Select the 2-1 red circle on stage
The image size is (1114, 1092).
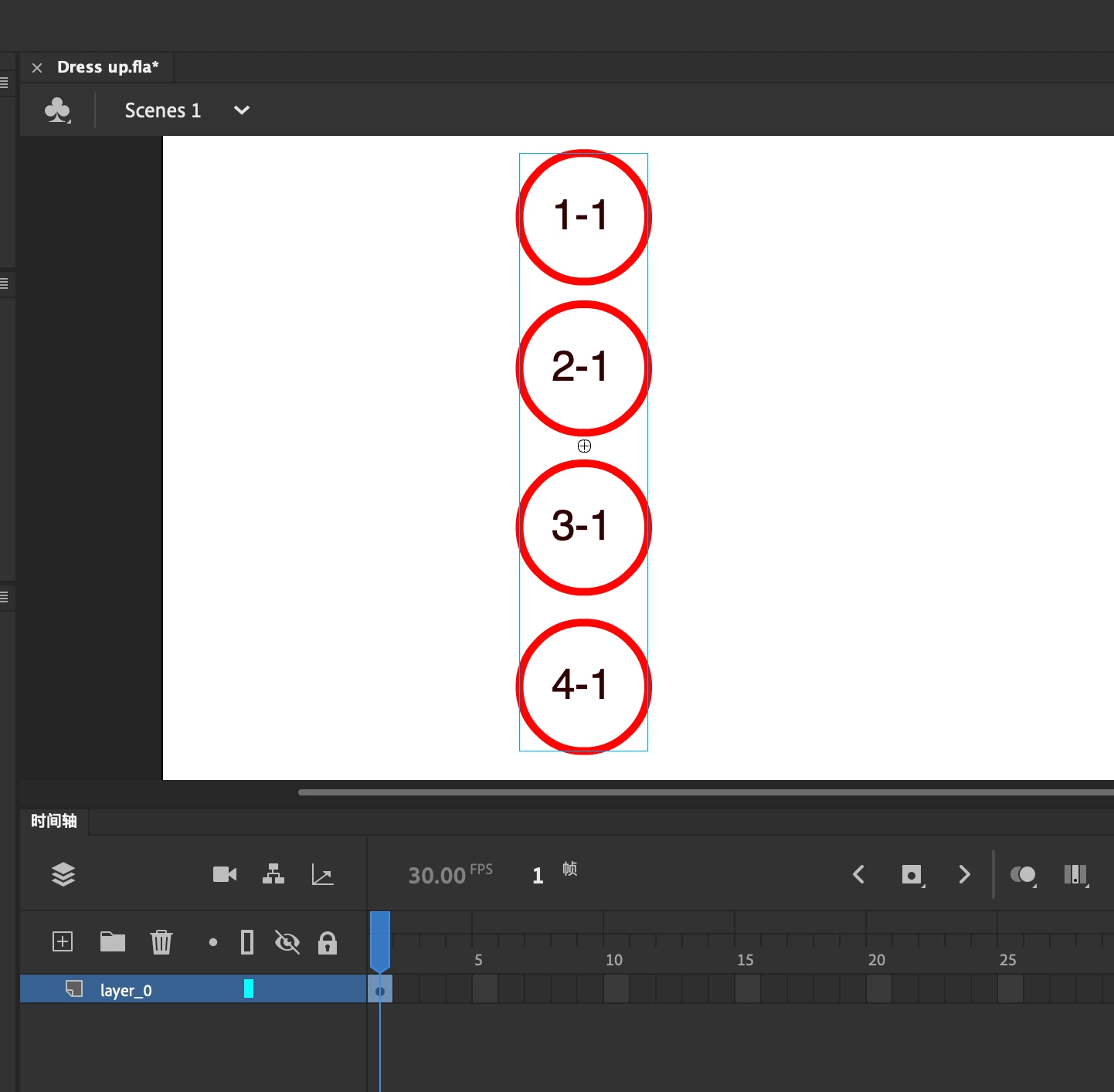coord(583,368)
